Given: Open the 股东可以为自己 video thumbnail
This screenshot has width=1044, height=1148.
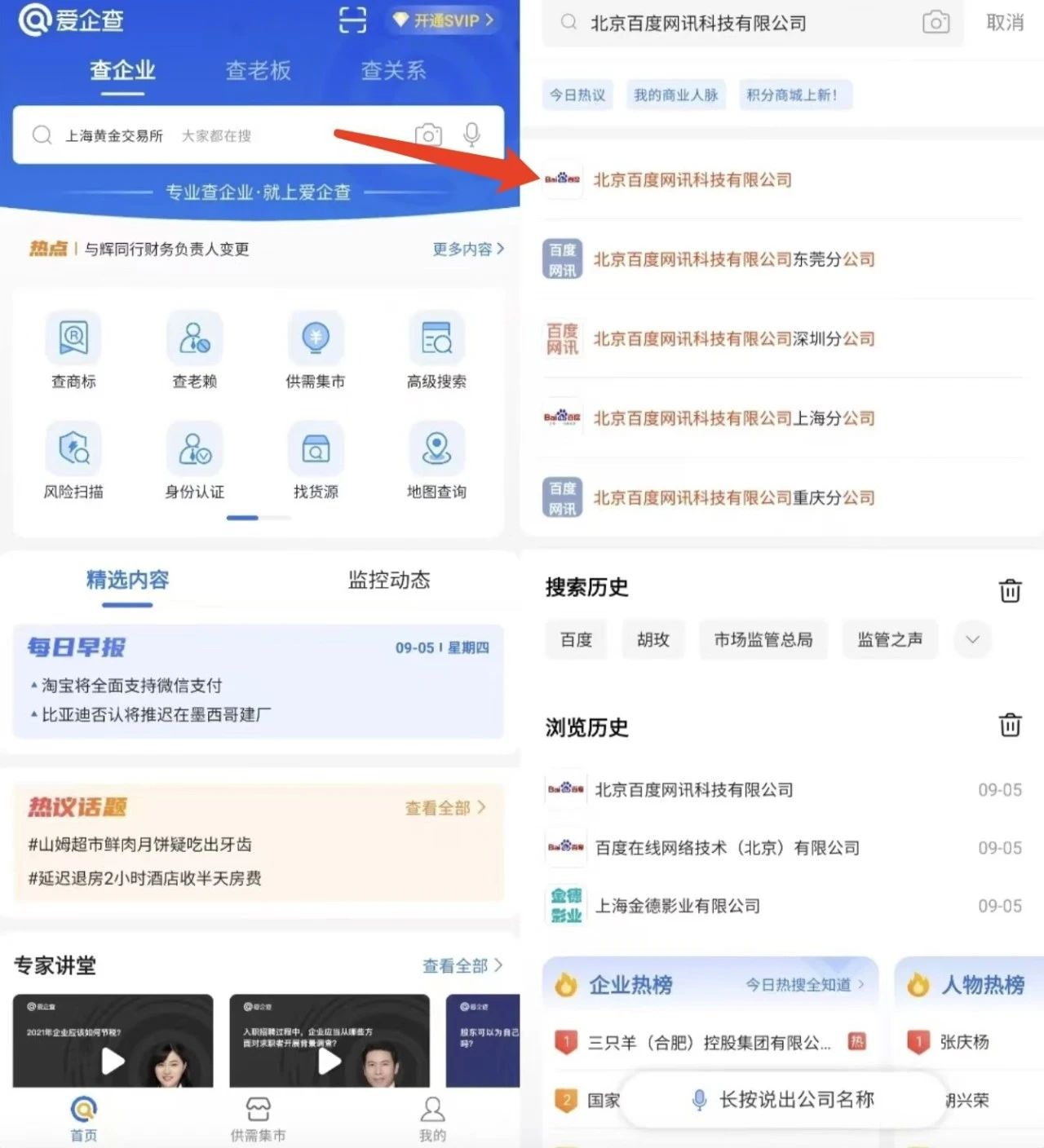Looking at the screenshot, I should point(483,1040).
